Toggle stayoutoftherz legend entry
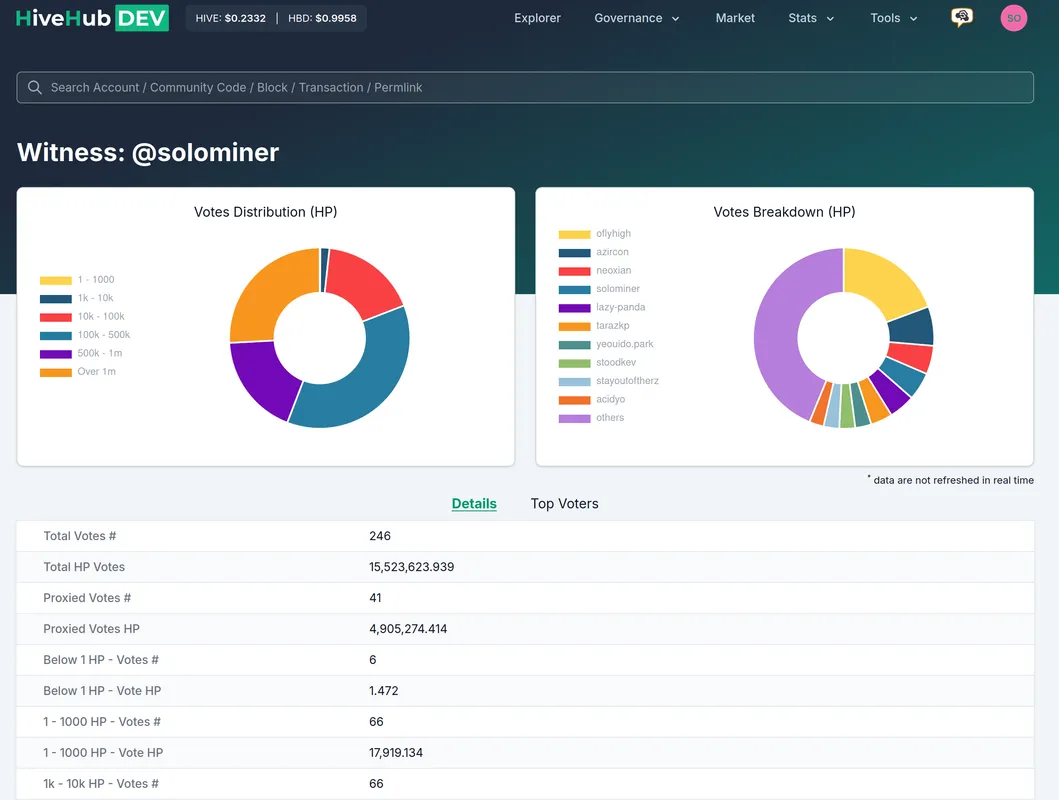Image resolution: width=1059 pixels, height=800 pixels. click(609, 381)
